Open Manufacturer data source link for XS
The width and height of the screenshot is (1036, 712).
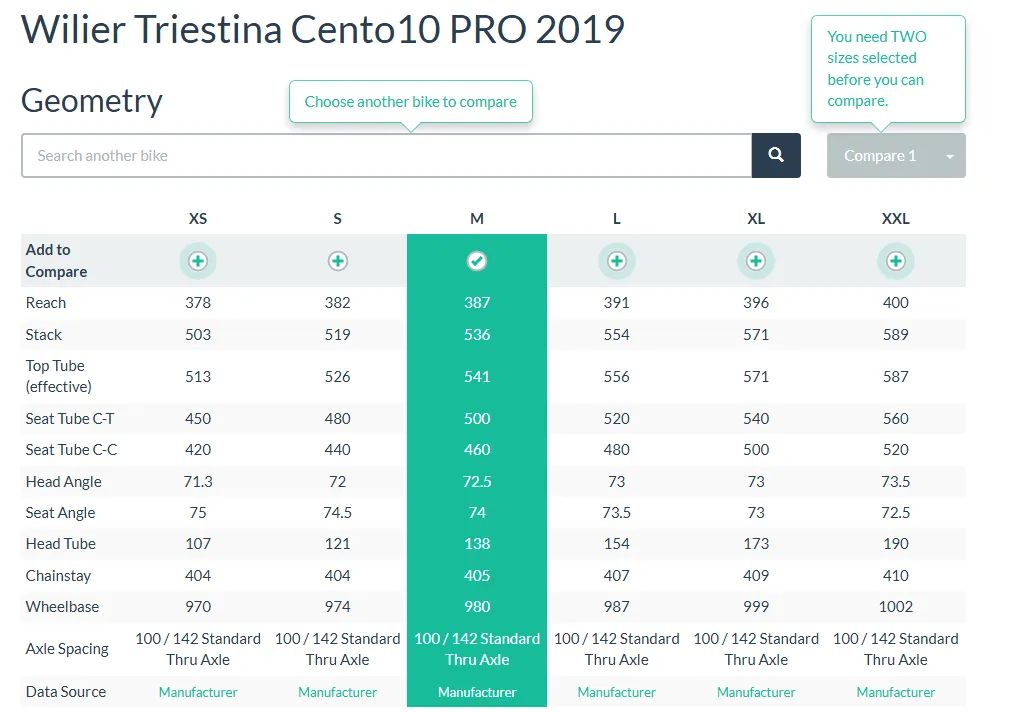click(198, 692)
